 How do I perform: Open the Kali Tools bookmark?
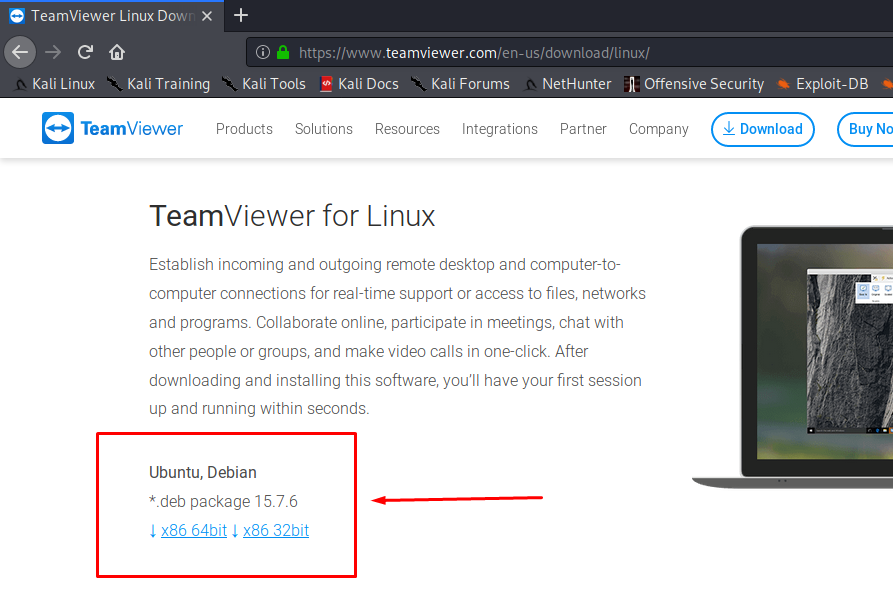point(264,84)
